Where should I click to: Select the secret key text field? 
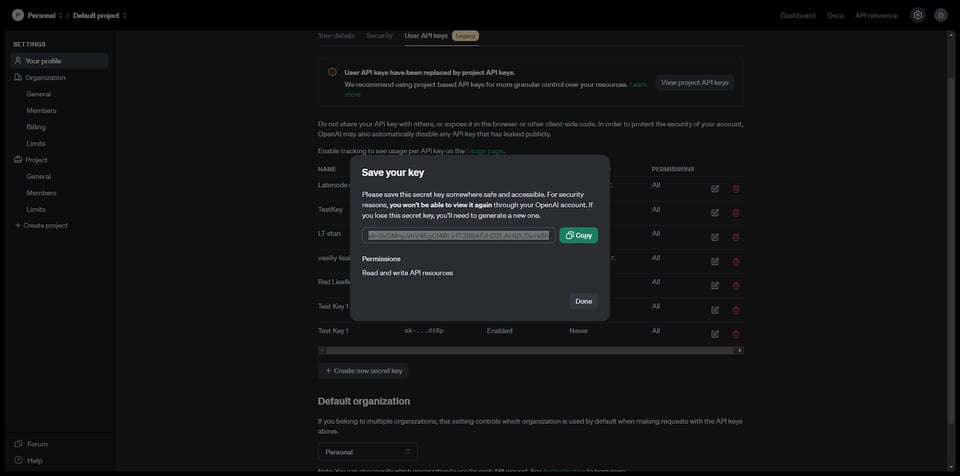[x=459, y=235]
